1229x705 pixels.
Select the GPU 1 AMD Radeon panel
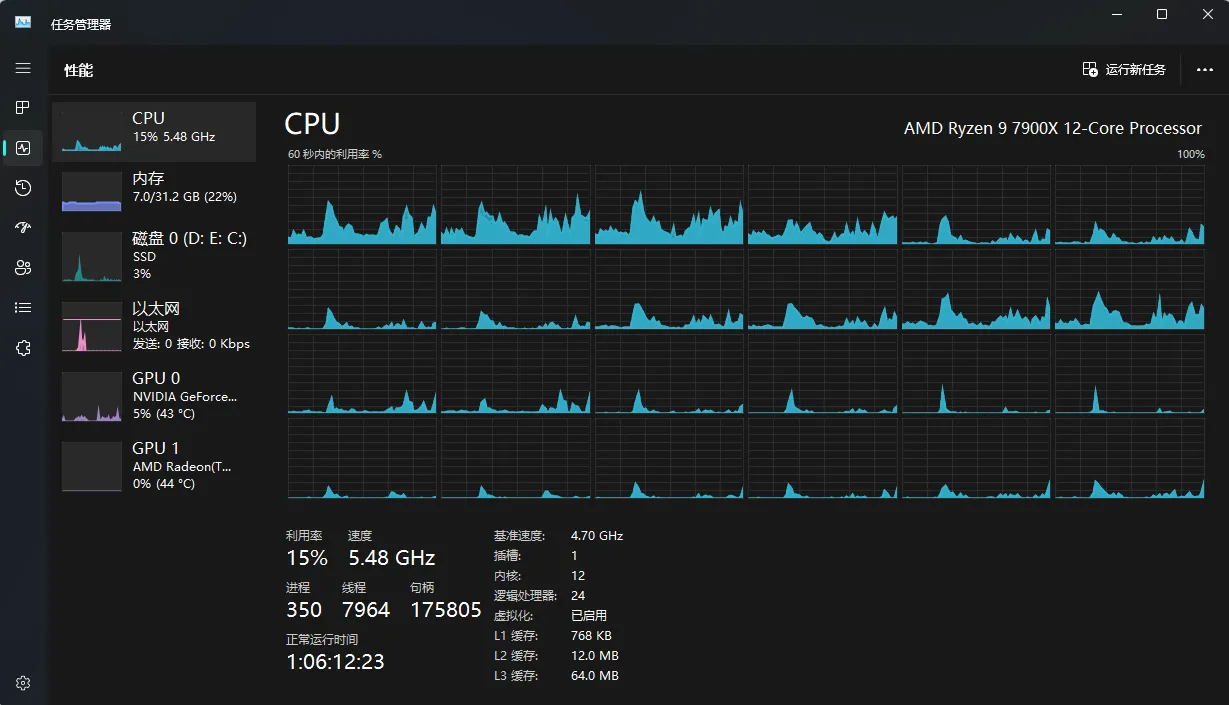click(155, 465)
